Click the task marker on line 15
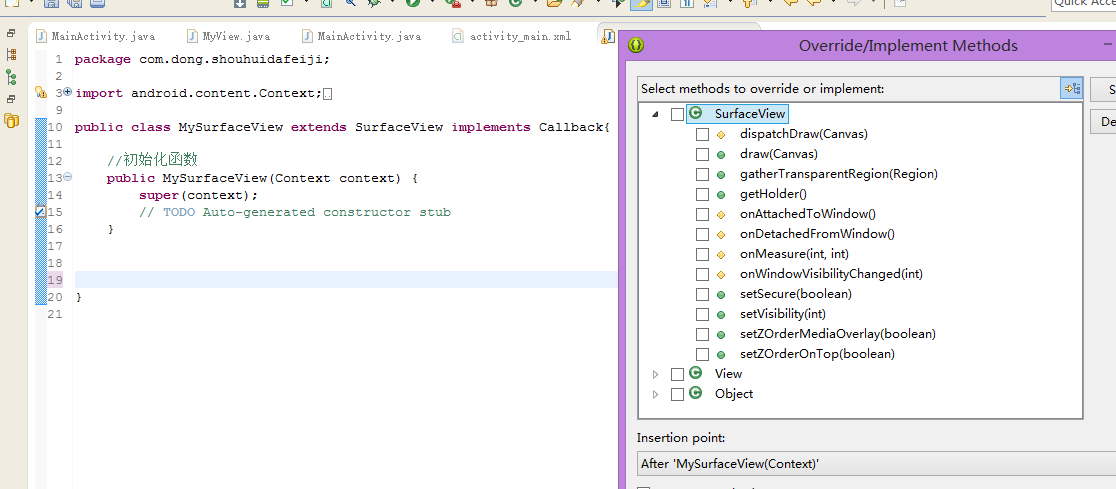 pyautogui.click(x=40, y=211)
